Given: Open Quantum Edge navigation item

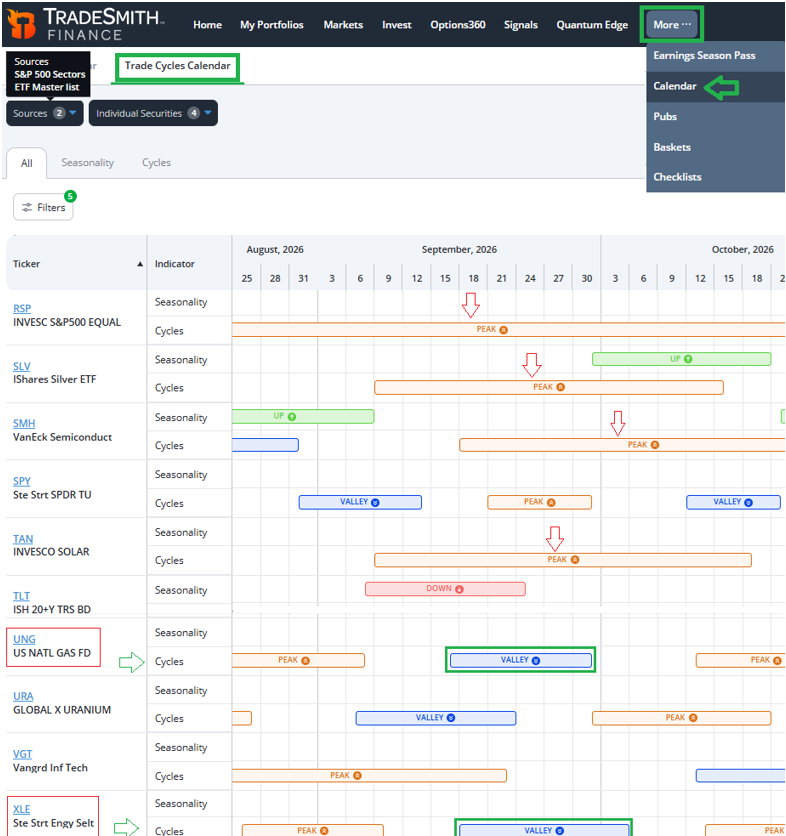Looking at the screenshot, I should 592,25.
